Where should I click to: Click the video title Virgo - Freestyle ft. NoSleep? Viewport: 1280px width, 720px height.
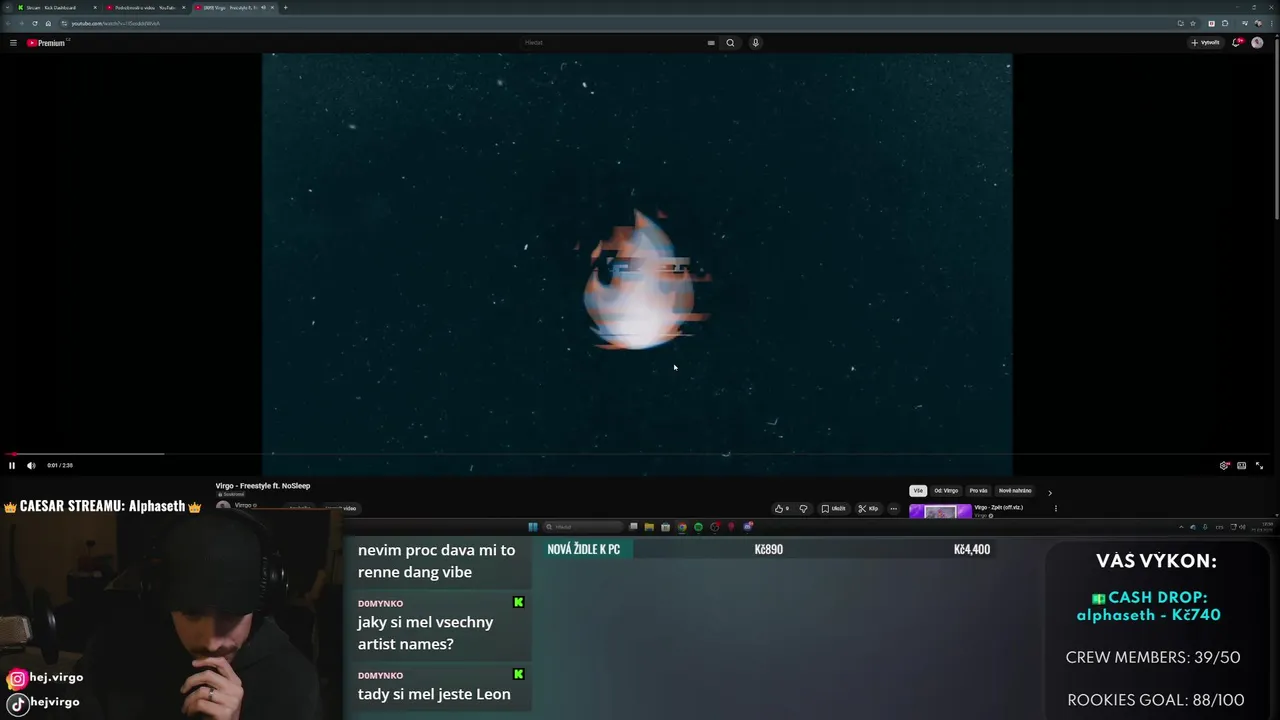click(263, 486)
